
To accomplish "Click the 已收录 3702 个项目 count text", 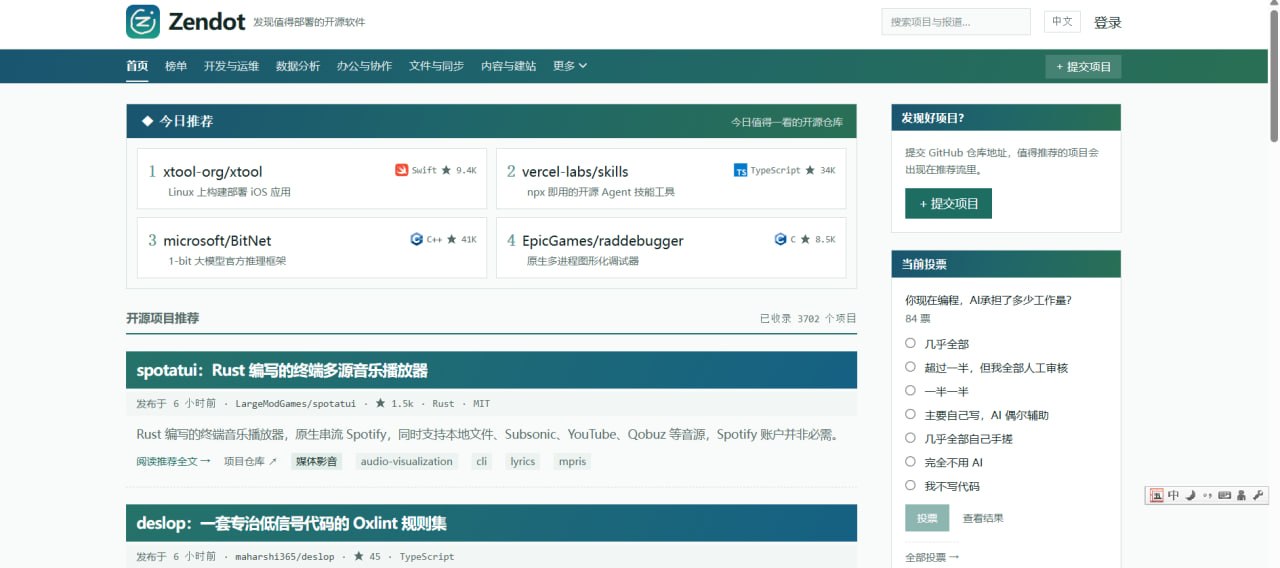I will click(x=808, y=318).
